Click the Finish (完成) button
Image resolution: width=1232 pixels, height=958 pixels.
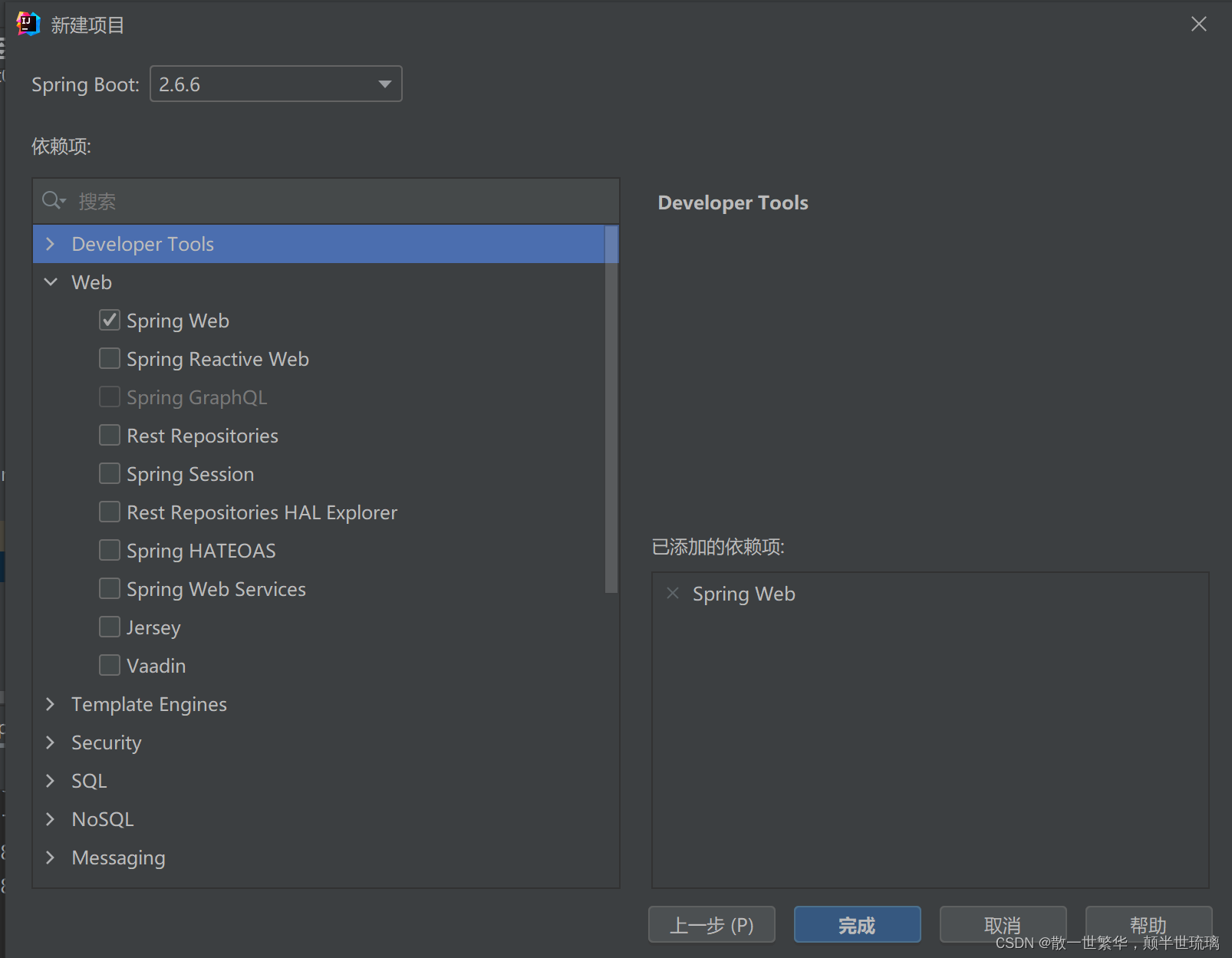pyautogui.click(x=858, y=925)
